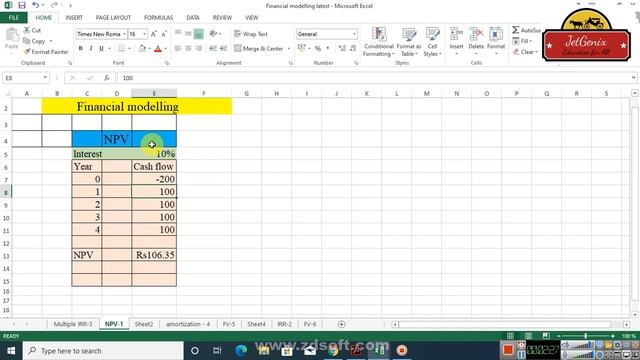Increase font size with the grow icon
Image resolution: width=640 pixels, height=360 pixels.
[154, 34]
